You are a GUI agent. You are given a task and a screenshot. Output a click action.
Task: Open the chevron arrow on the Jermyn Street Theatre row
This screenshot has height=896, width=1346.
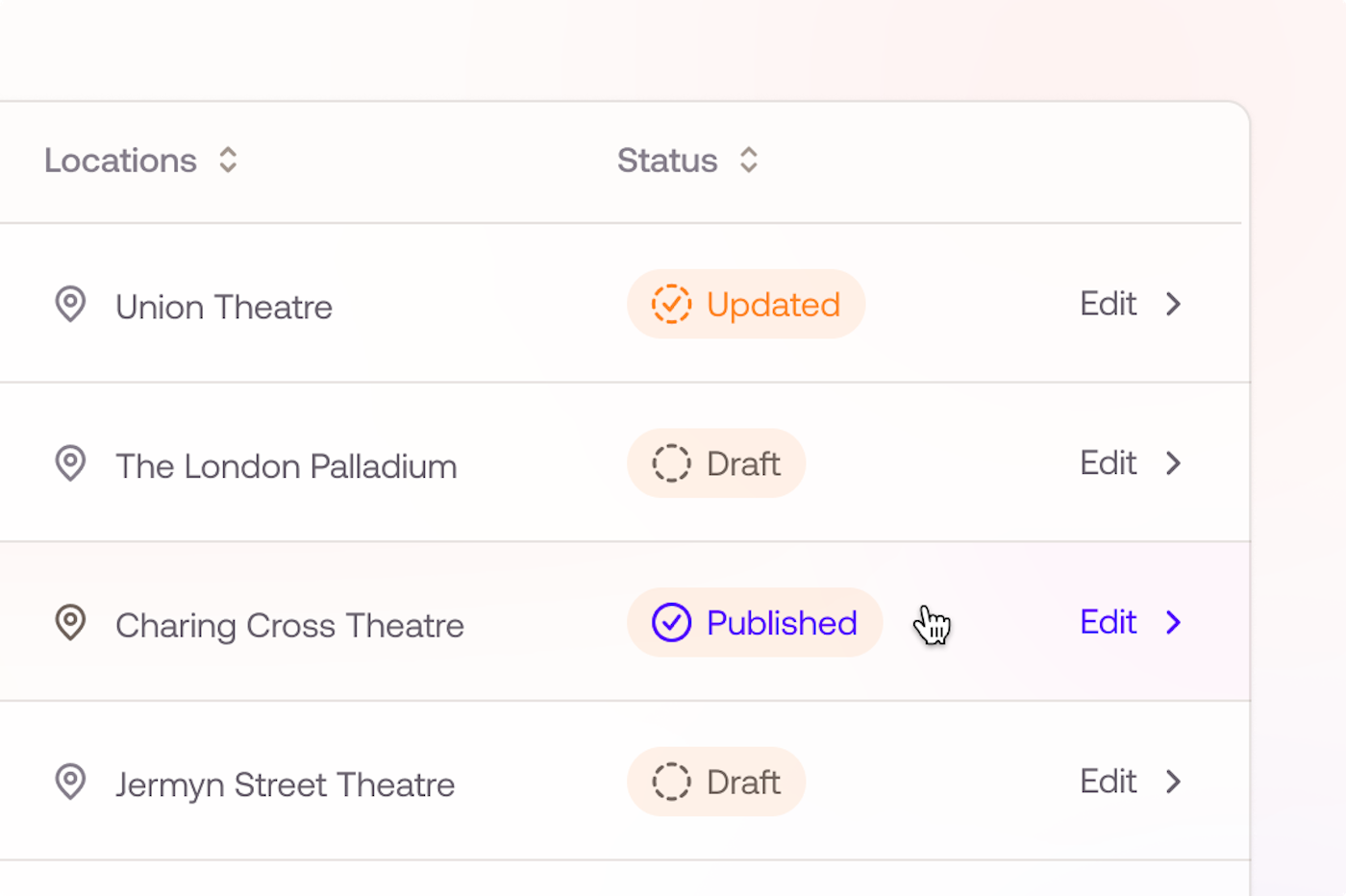(1173, 782)
